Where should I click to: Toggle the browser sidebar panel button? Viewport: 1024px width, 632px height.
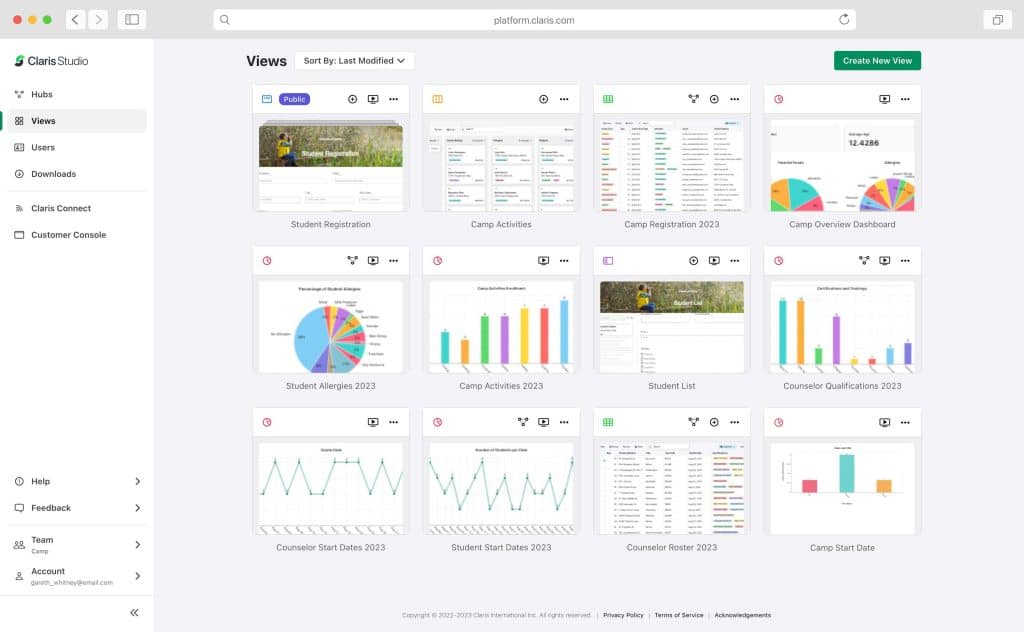pos(131,20)
